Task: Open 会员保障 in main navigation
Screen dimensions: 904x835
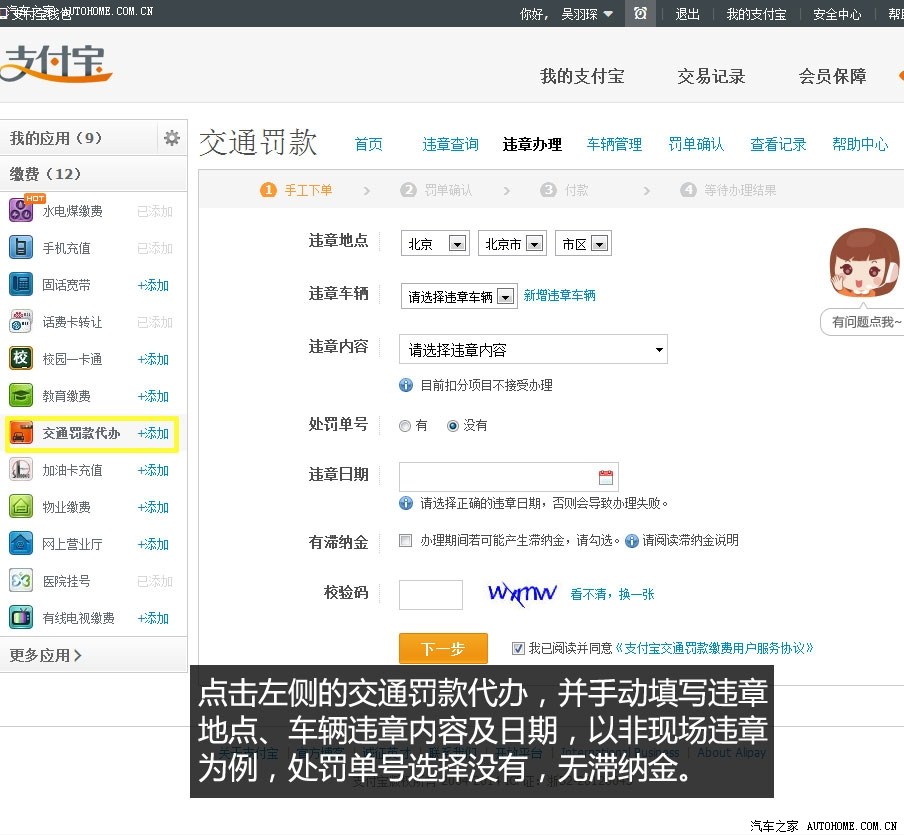Action: pos(832,76)
